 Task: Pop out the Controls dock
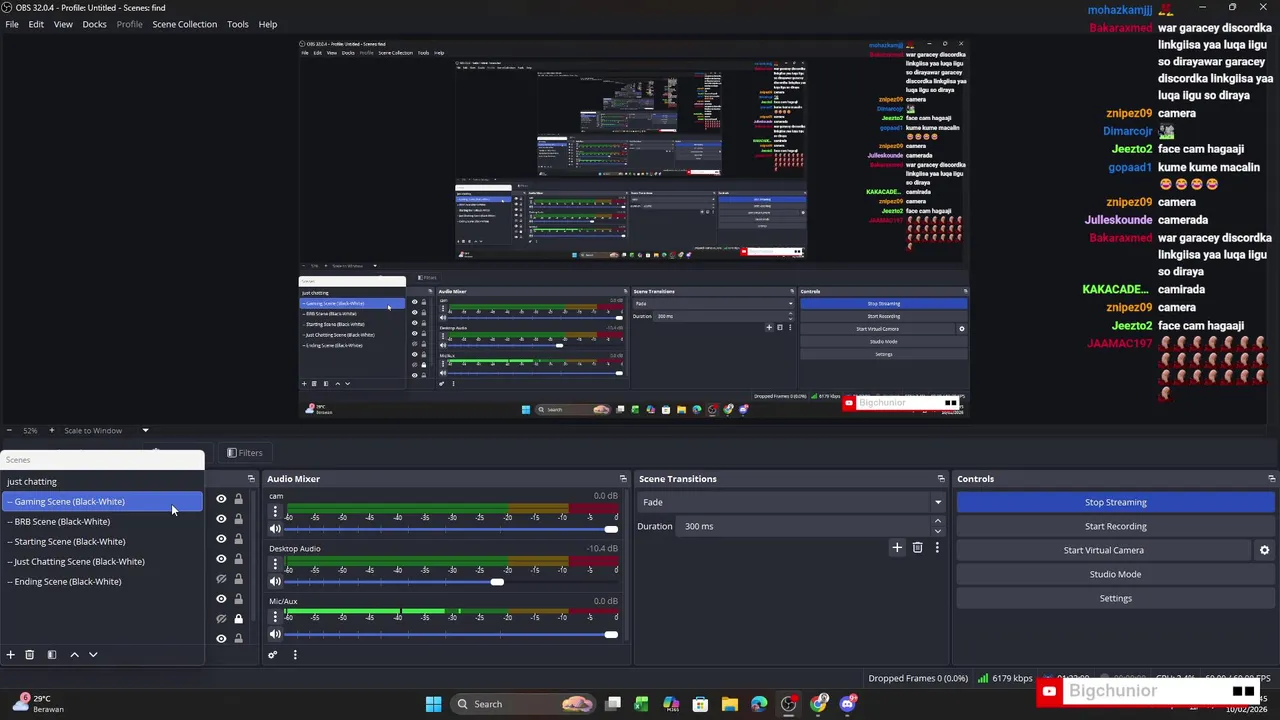click(1271, 479)
